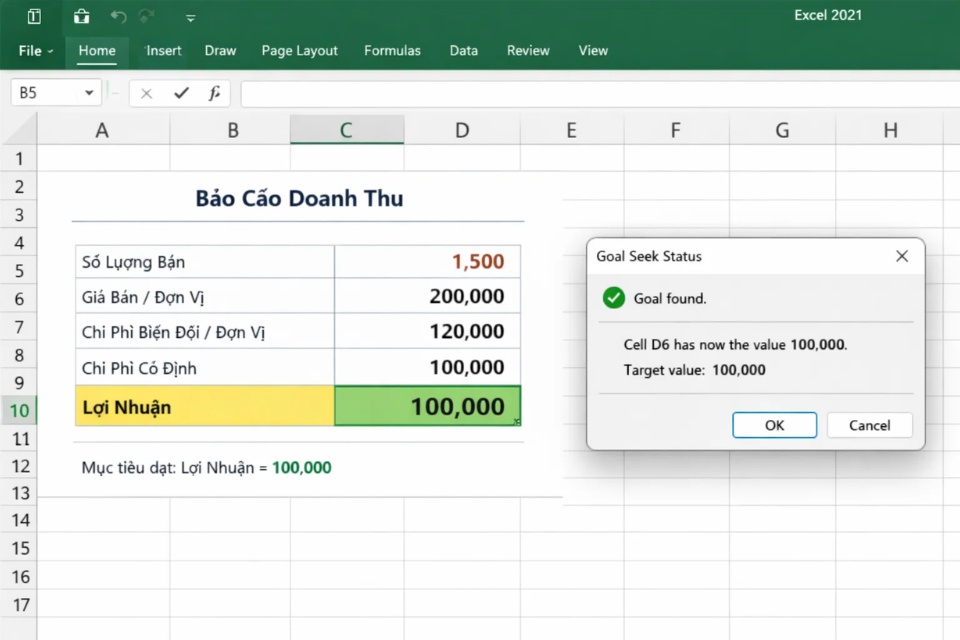960x640 pixels.
Task: Click inside the formula bar input field
Action: pos(500,92)
